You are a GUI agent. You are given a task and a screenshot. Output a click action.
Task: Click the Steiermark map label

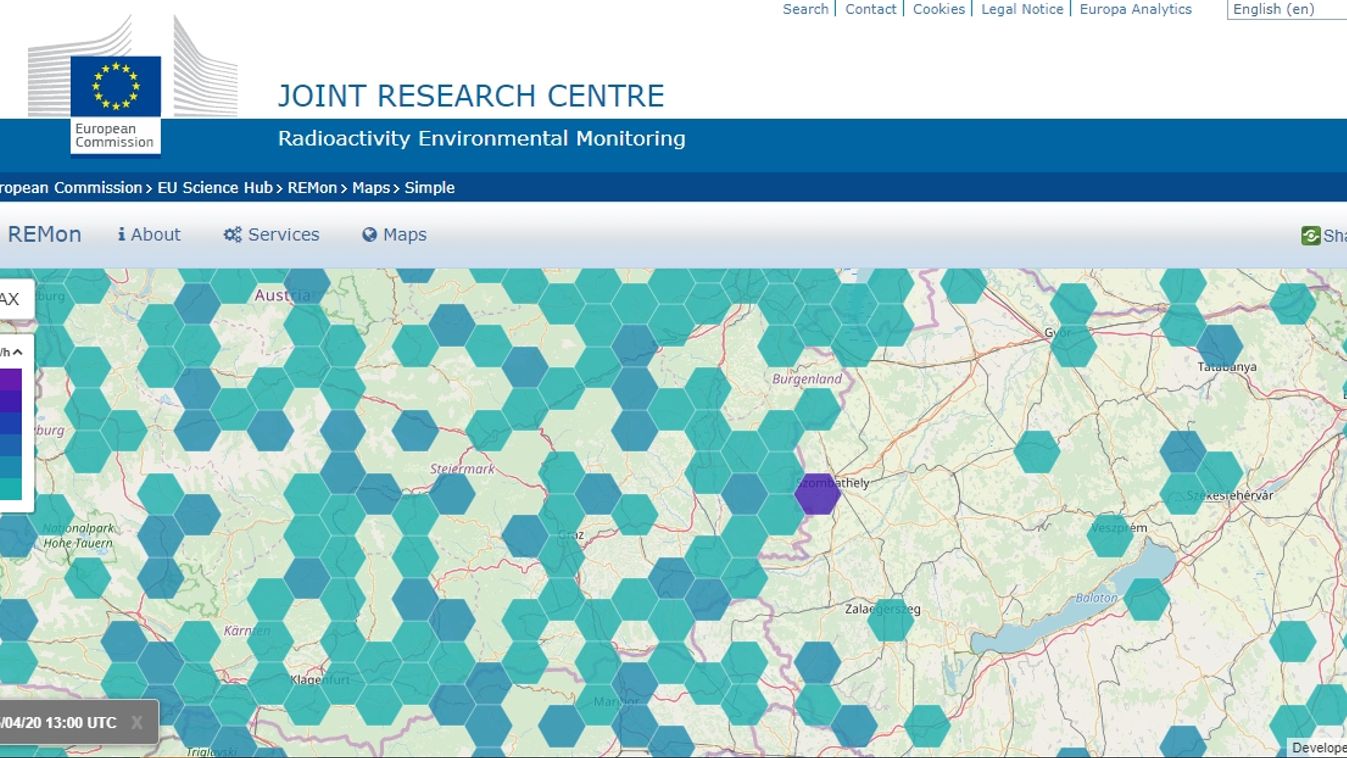point(462,469)
